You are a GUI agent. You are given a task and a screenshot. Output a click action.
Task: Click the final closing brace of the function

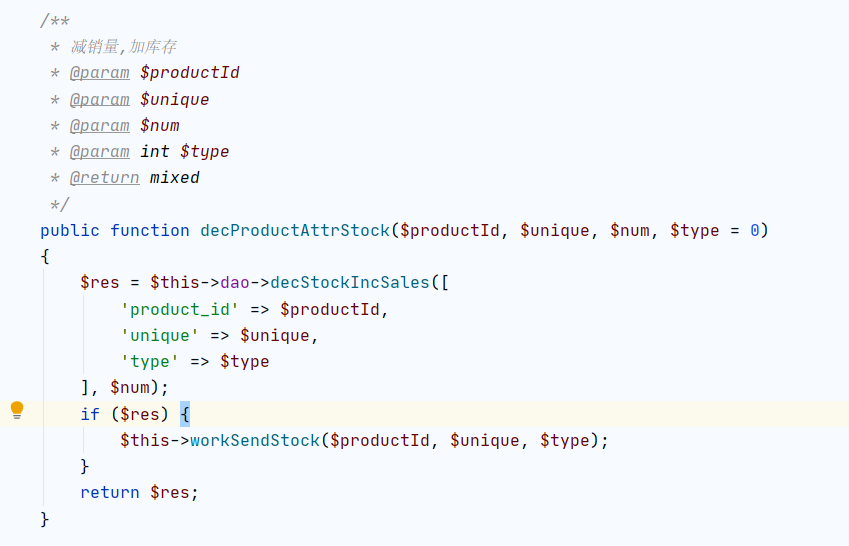pyautogui.click(x=45, y=518)
